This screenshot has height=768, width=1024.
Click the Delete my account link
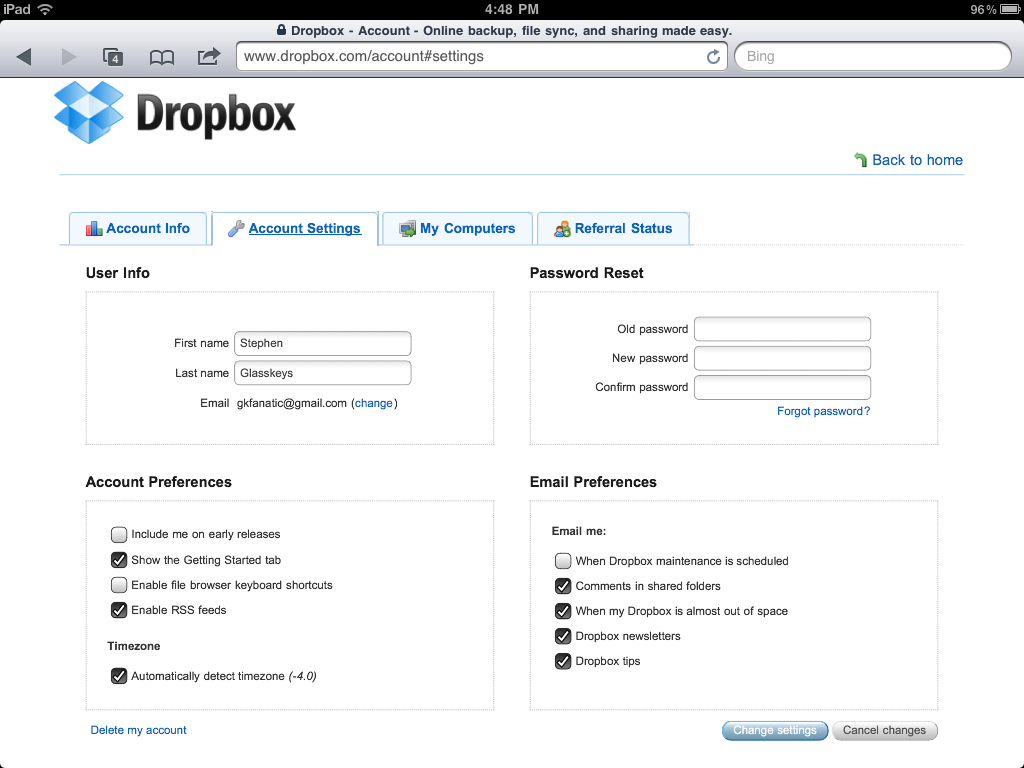pos(138,730)
